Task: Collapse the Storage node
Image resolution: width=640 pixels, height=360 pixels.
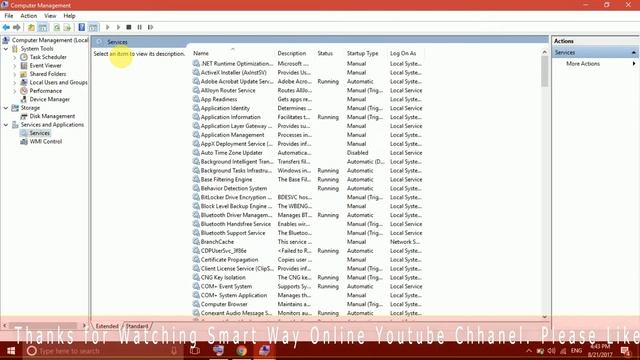Action: pyautogui.click(x=6, y=108)
